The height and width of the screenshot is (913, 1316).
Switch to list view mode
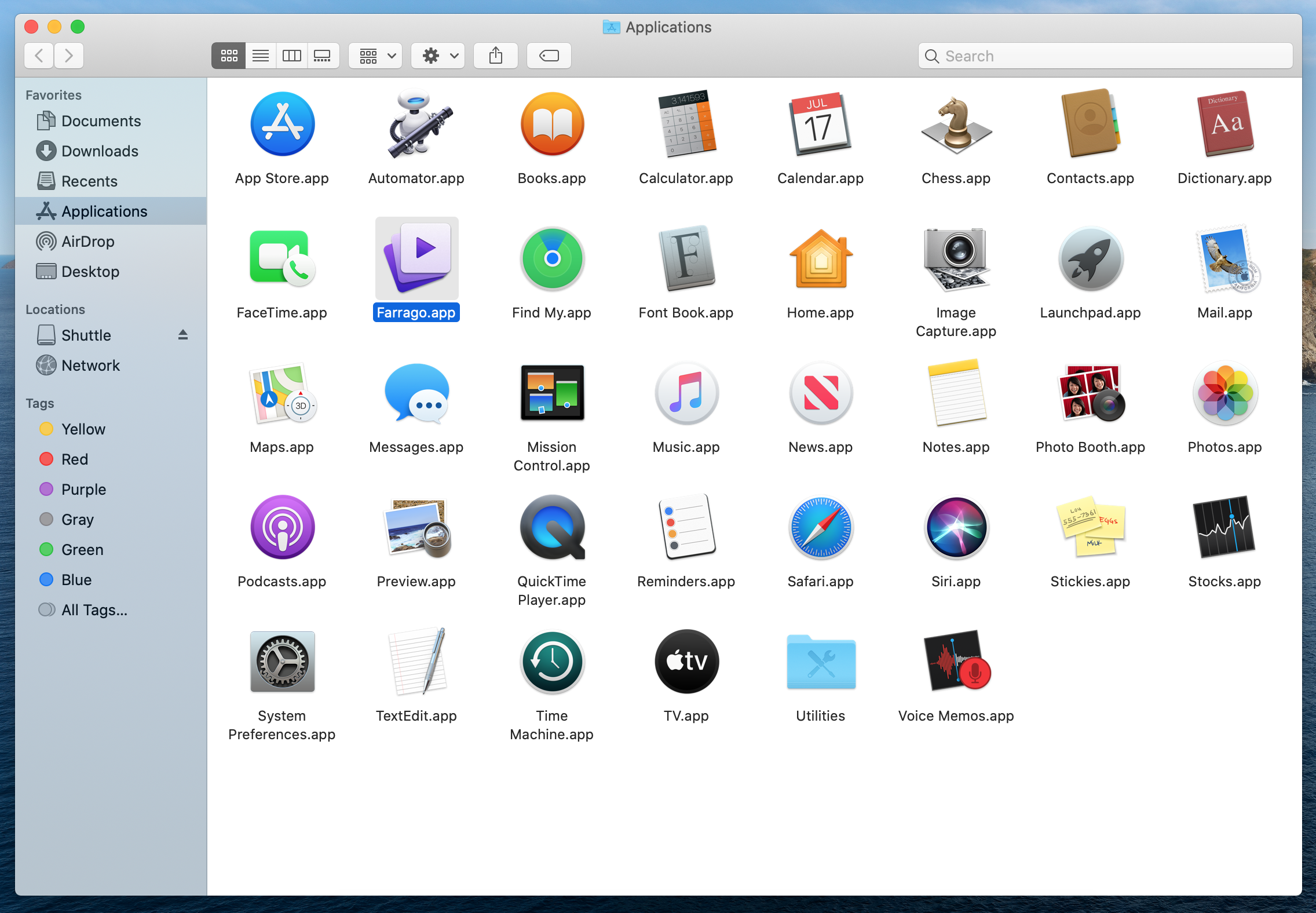[x=261, y=56]
